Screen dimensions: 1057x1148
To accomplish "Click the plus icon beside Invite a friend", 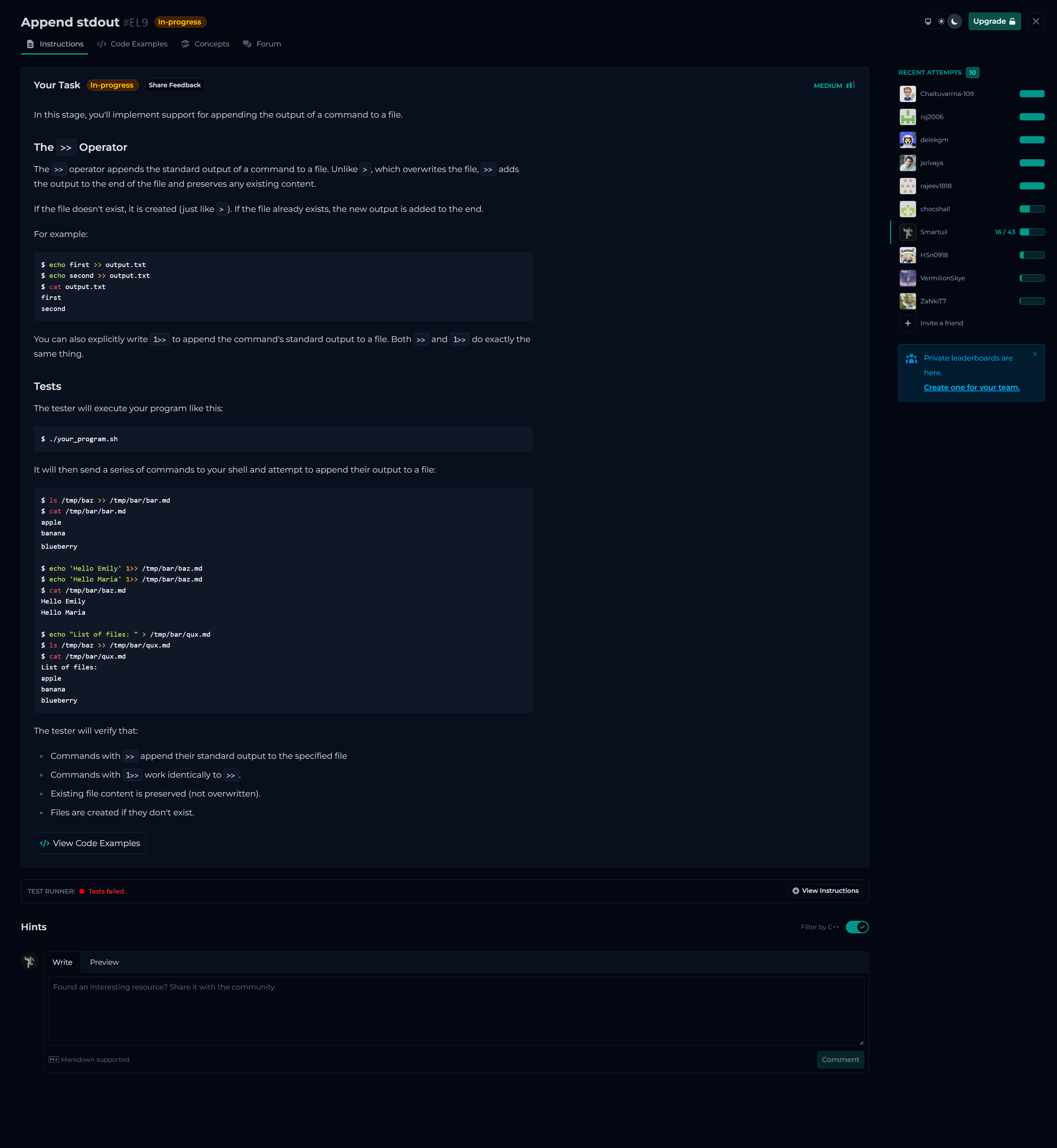I will coord(907,323).
